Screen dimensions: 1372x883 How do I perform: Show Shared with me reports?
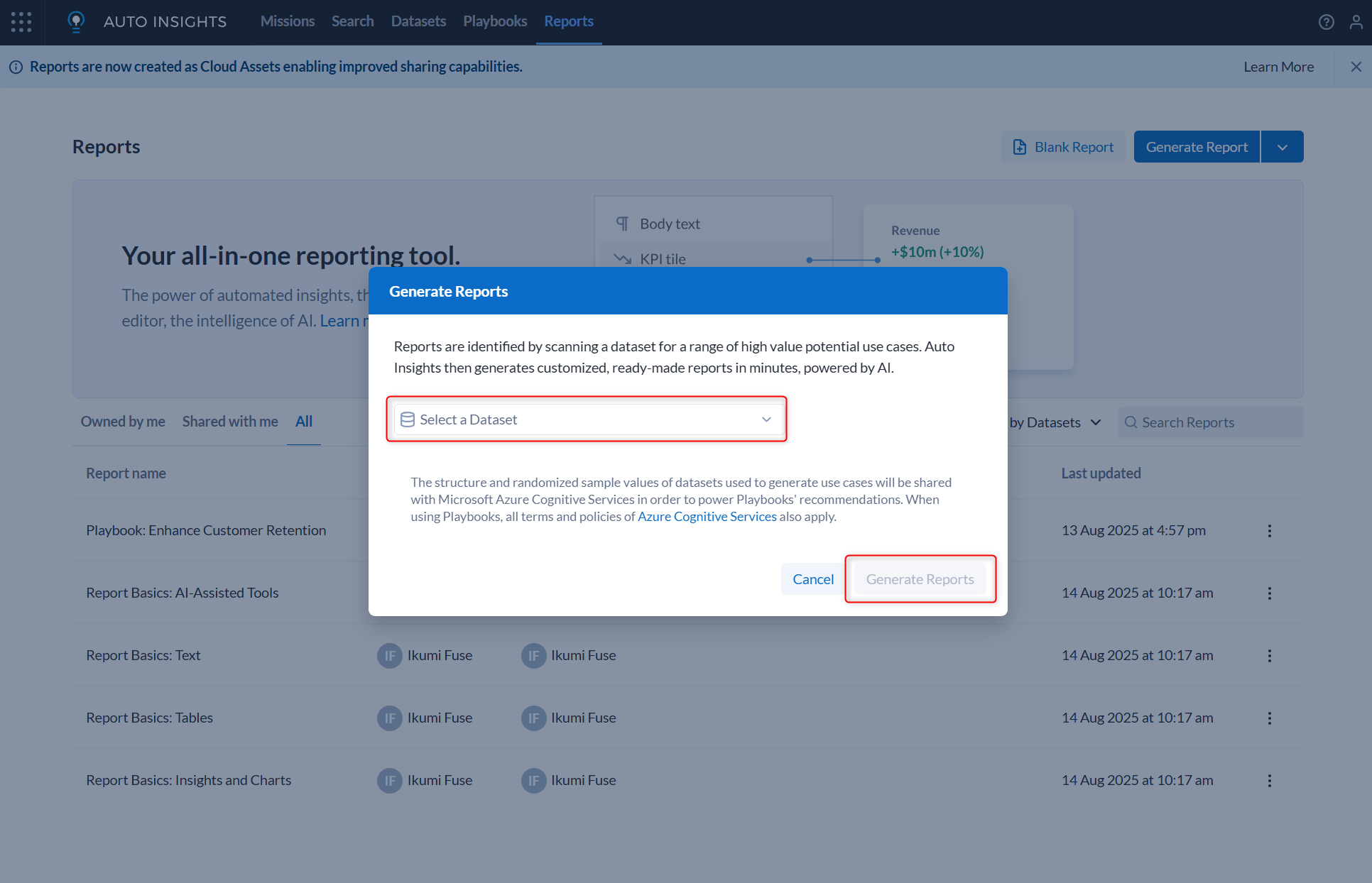tap(230, 422)
